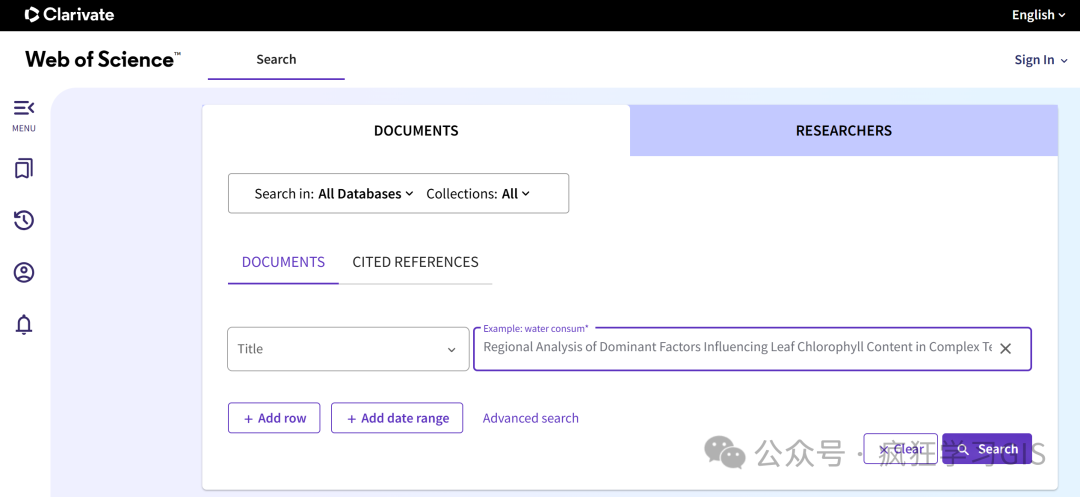Open the Title field selector dropdown
The height and width of the screenshot is (497, 1080).
(349, 349)
